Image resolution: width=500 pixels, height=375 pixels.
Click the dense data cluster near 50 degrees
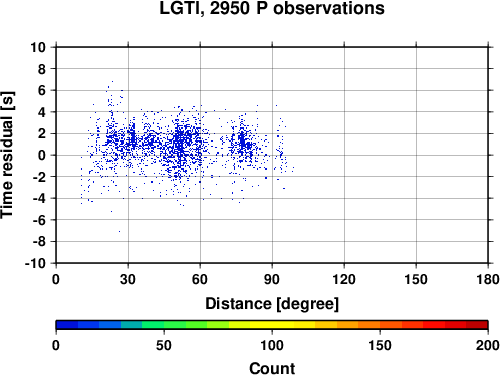180,143
